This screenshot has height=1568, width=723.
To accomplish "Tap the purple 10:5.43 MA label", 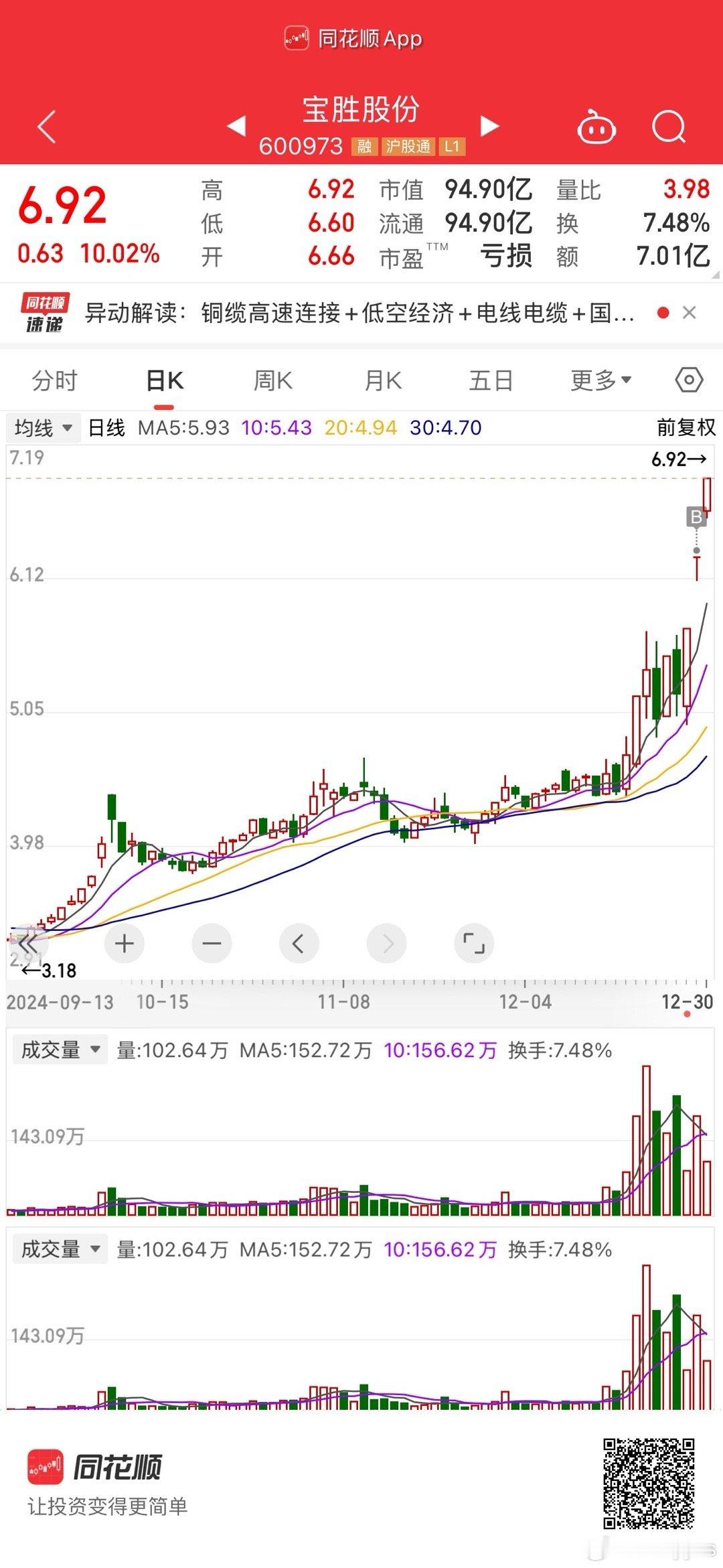I will coord(276,427).
